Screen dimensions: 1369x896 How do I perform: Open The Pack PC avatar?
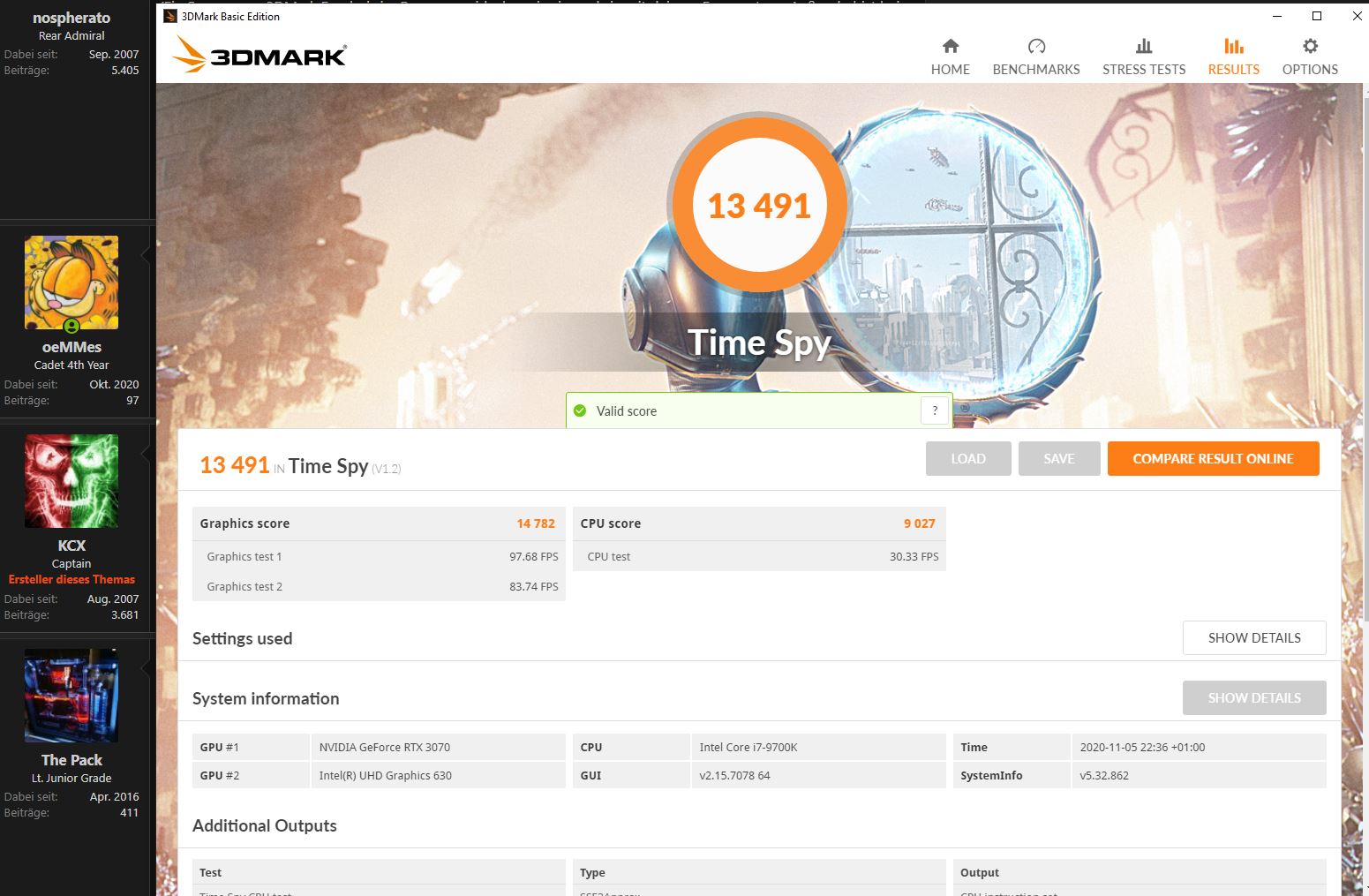[71, 696]
